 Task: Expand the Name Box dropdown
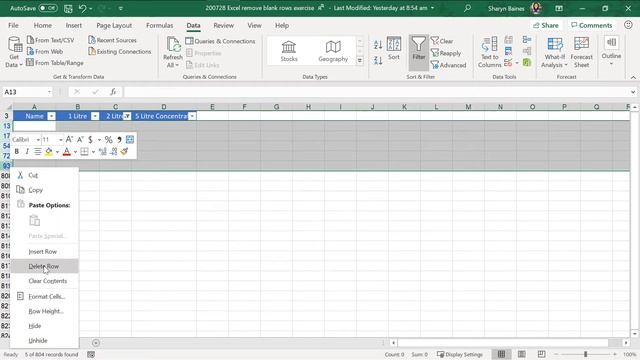(x=49, y=92)
